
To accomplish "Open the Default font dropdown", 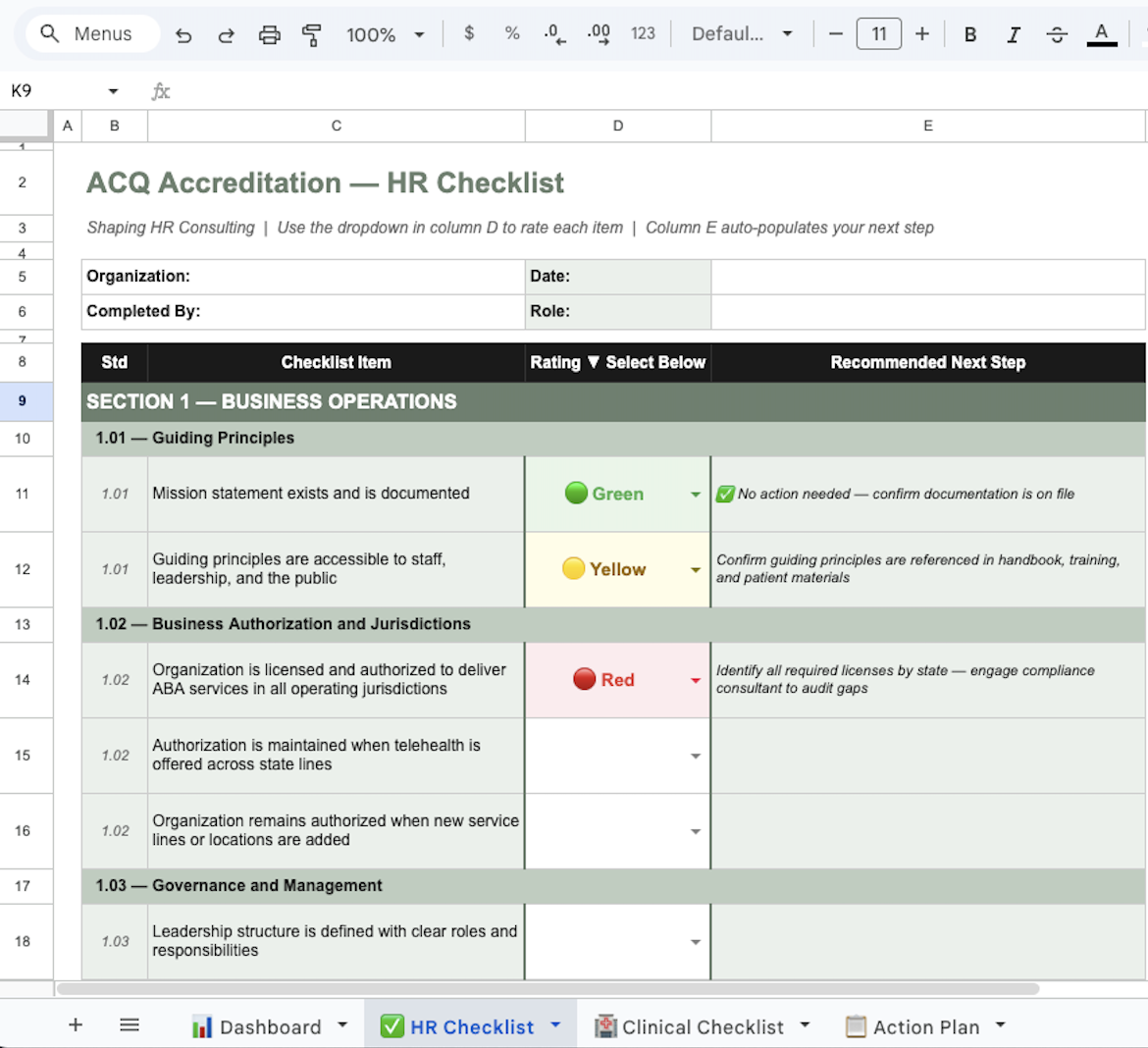I will tap(742, 33).
